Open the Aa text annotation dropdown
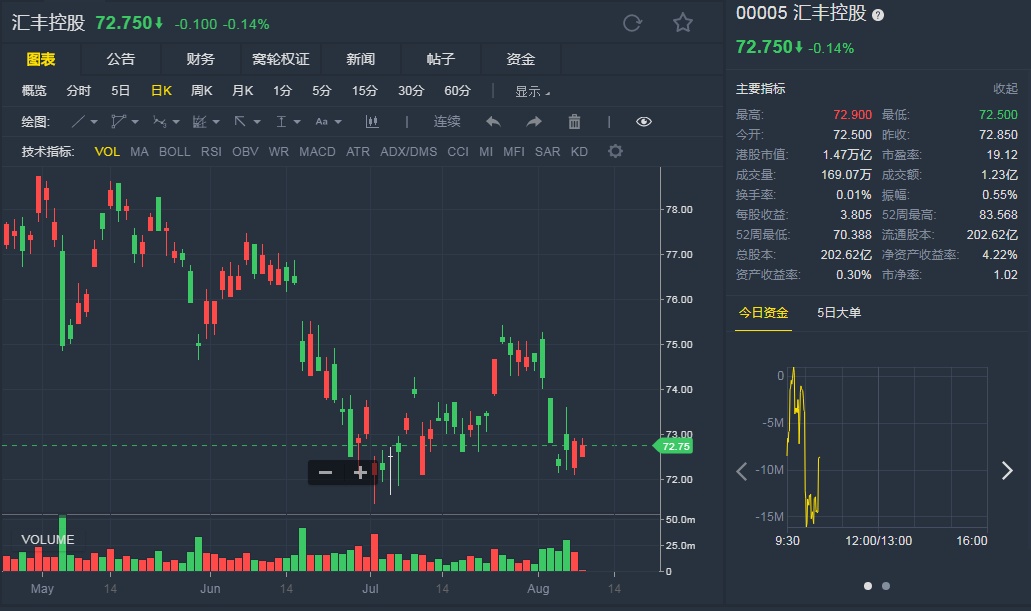Image resolution: width=1031 pixels, height=611 pixels. [328, 122]
